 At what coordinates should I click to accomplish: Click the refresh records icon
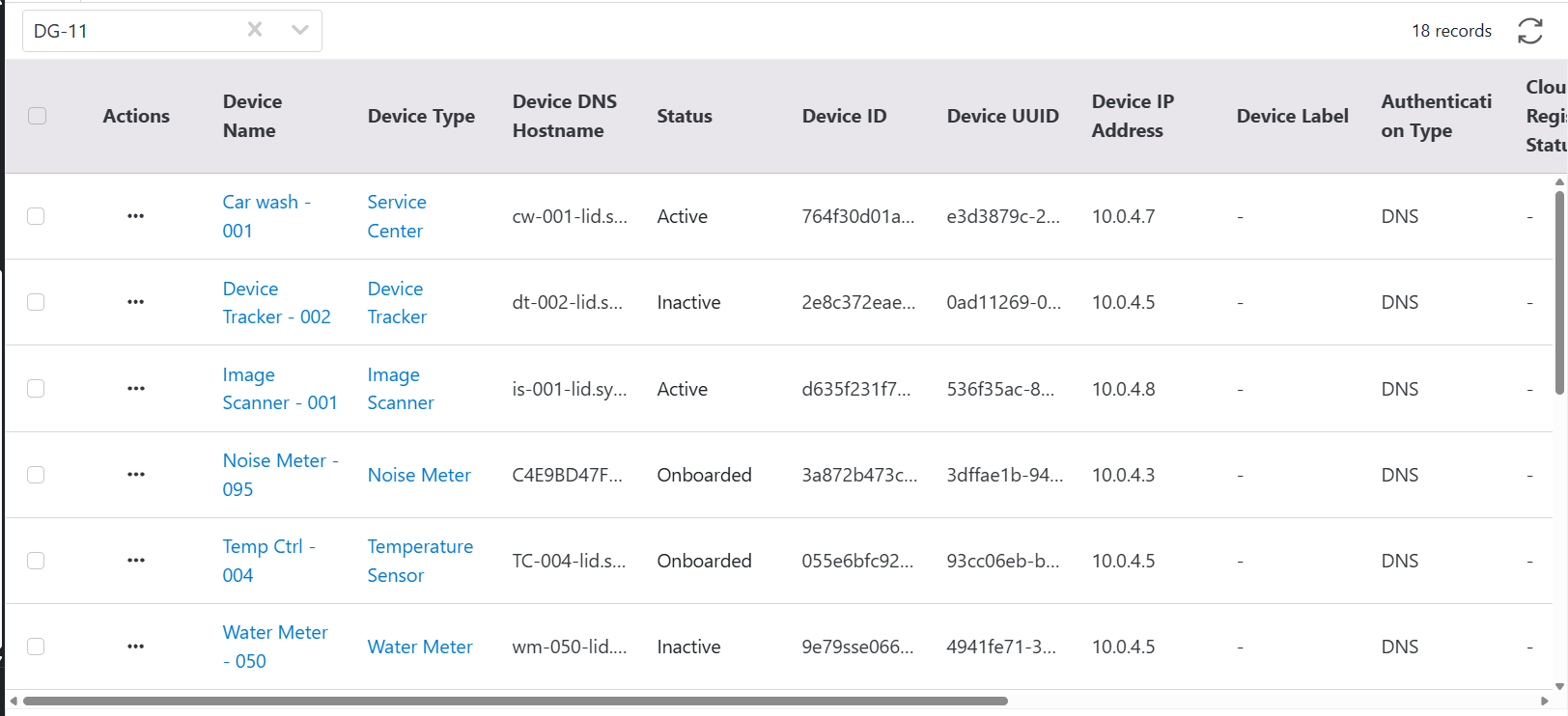[1529, 31]
